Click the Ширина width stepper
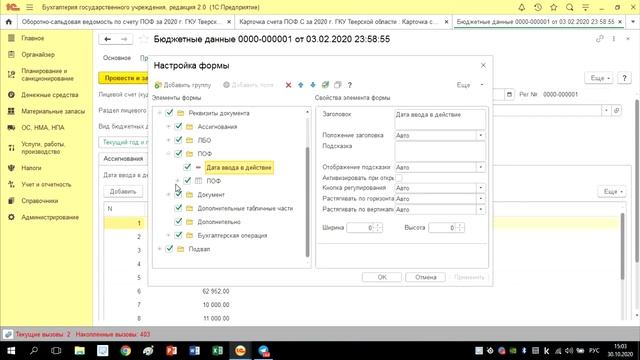This screenshot has width=640, height=360. coord(378,228)
